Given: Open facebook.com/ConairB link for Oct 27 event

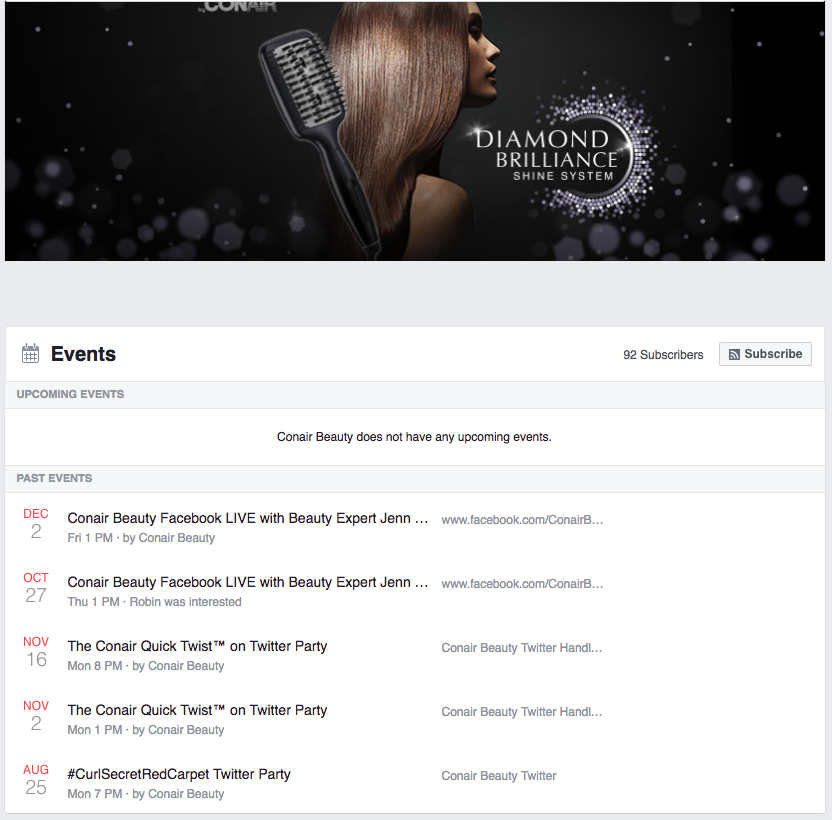Looking at the screenshot, I should click(x=522, y=584).
